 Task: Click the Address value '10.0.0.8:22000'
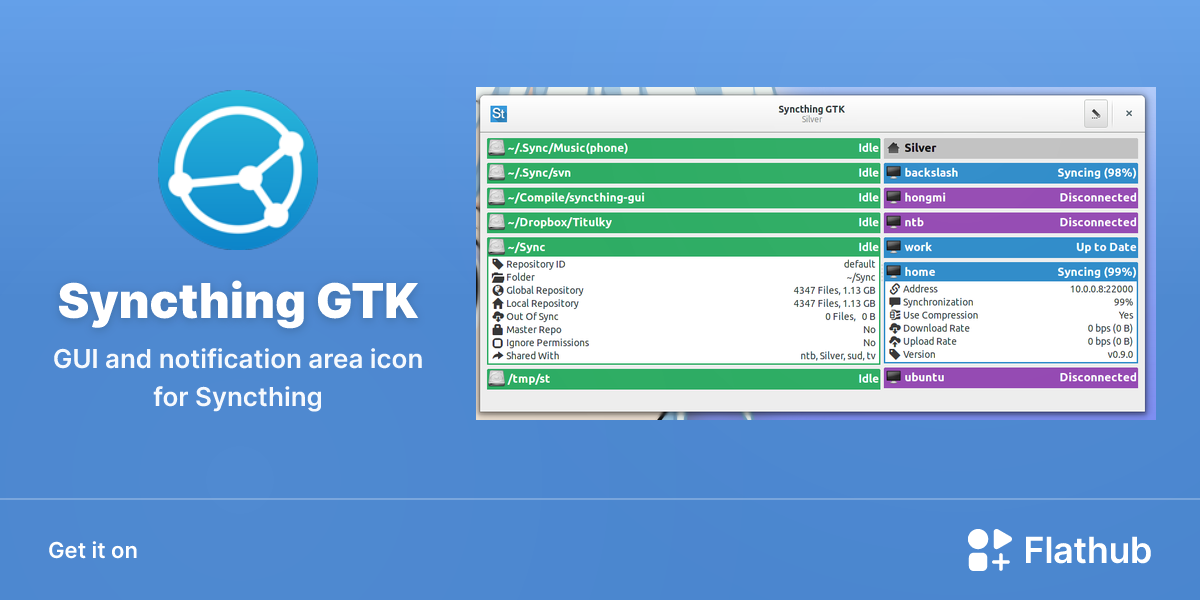pyautogui.click(x=1102, y=289)
